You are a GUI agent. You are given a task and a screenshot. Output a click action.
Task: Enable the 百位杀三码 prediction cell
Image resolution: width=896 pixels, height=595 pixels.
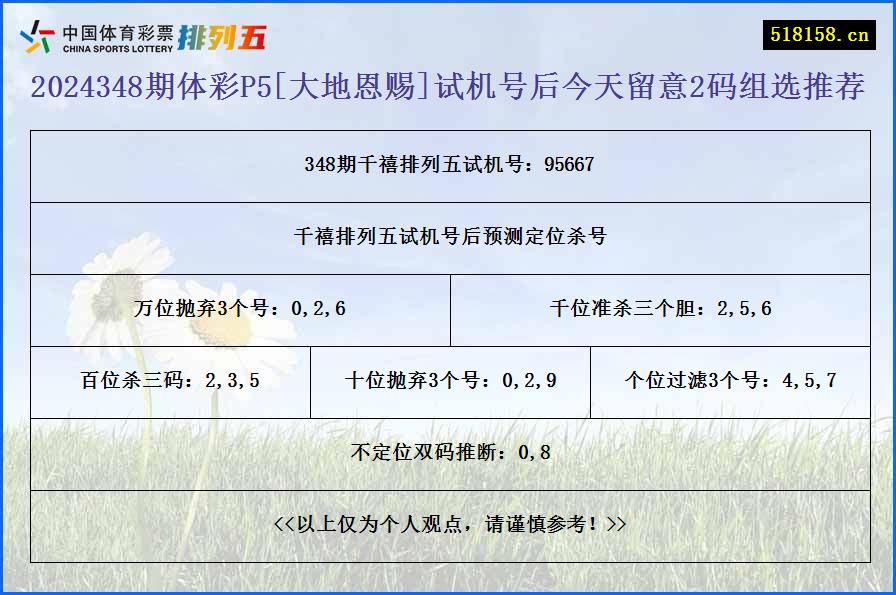pyautogui.click(x=172, y=381)
